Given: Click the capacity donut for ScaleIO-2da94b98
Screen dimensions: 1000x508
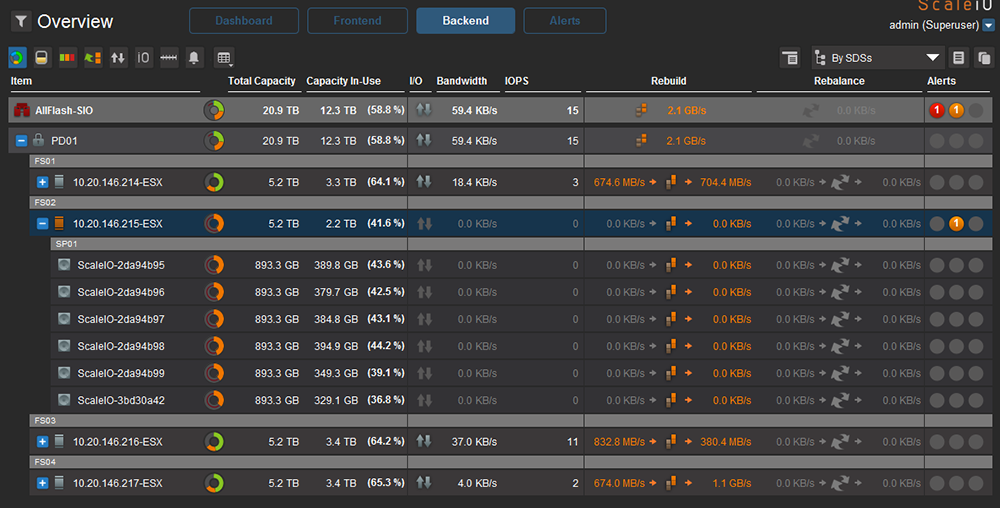Looking at the screenshot, I should tap(214, 346).
